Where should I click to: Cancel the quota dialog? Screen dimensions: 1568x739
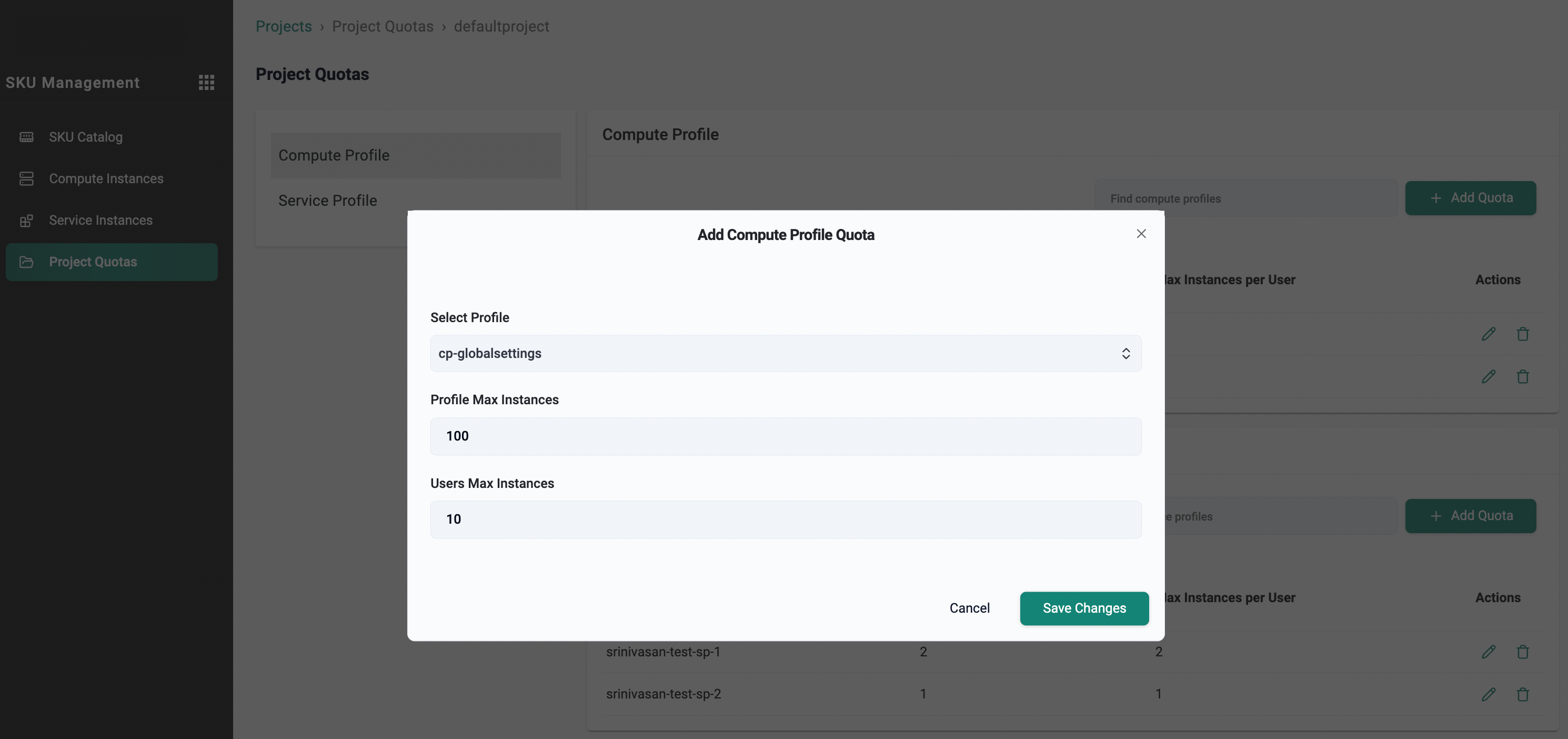[969, 608]
